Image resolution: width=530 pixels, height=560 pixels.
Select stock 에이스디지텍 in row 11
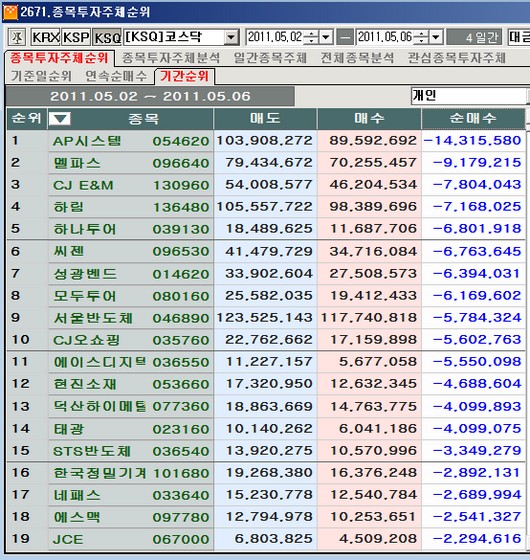click(100, 362)
